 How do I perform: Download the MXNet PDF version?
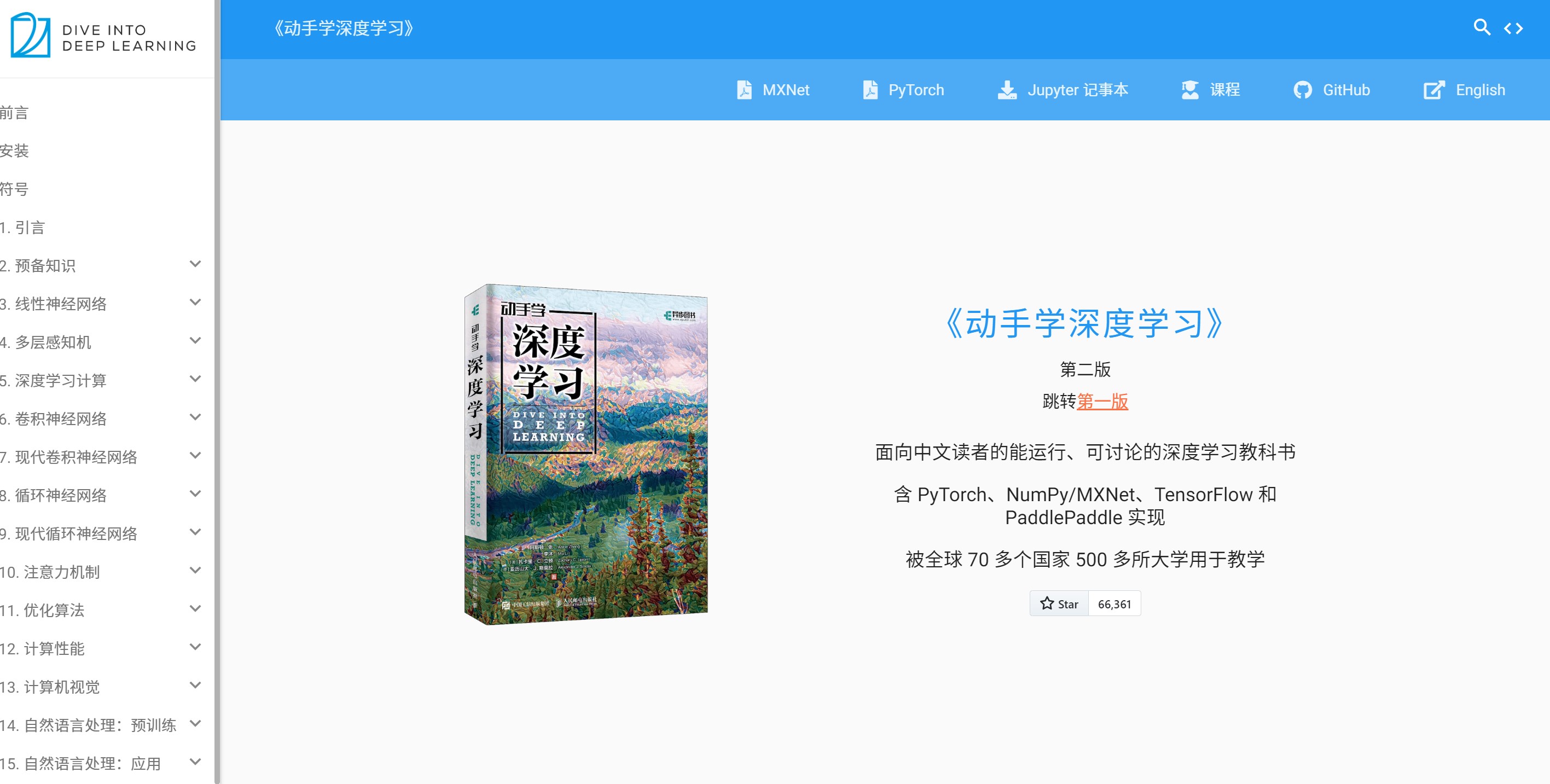tap(774, 90)
